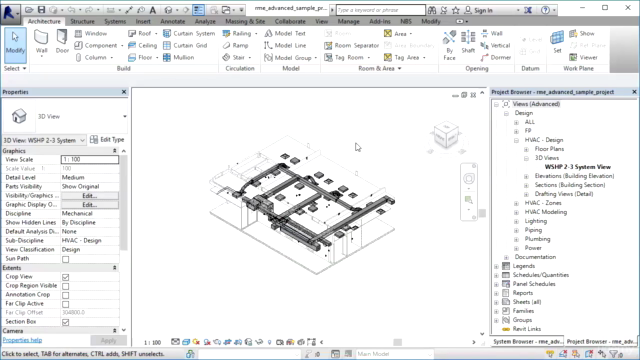Select the Model Text tool
Screen dimensions: 640x360
[285, 33]
